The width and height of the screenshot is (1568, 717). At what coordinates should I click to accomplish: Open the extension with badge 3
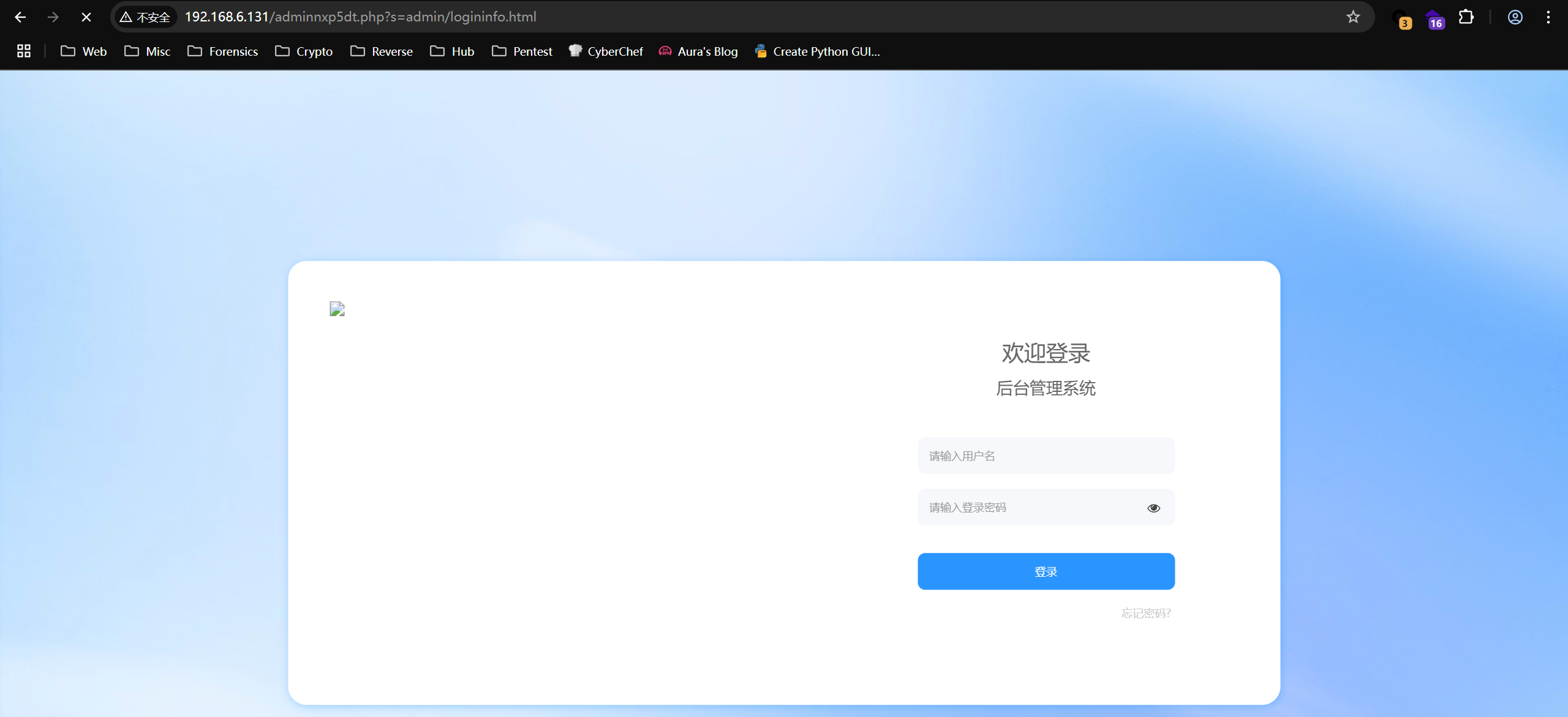[x=1401, y=18]
